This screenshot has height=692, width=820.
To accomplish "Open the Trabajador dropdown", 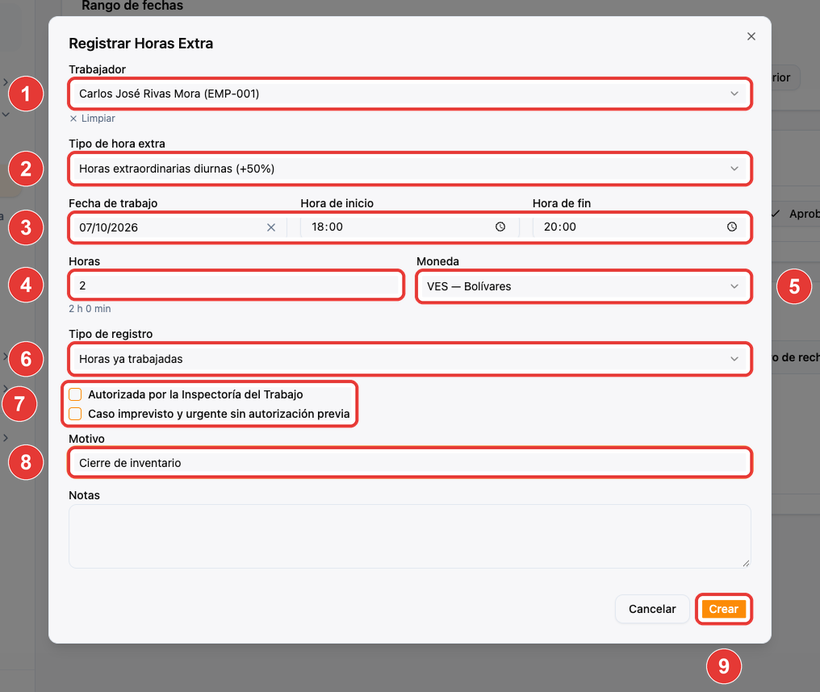I will pyautogui.click(x=410, y=94).
